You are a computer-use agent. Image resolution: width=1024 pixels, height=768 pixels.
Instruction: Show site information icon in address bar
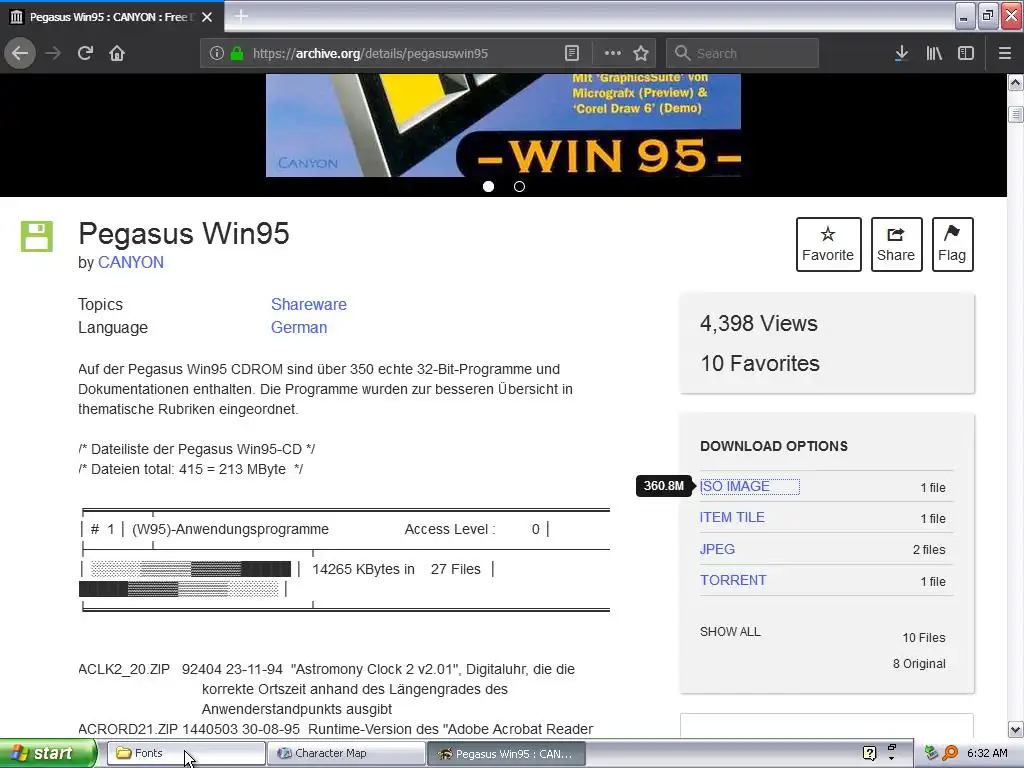(217, 54)
